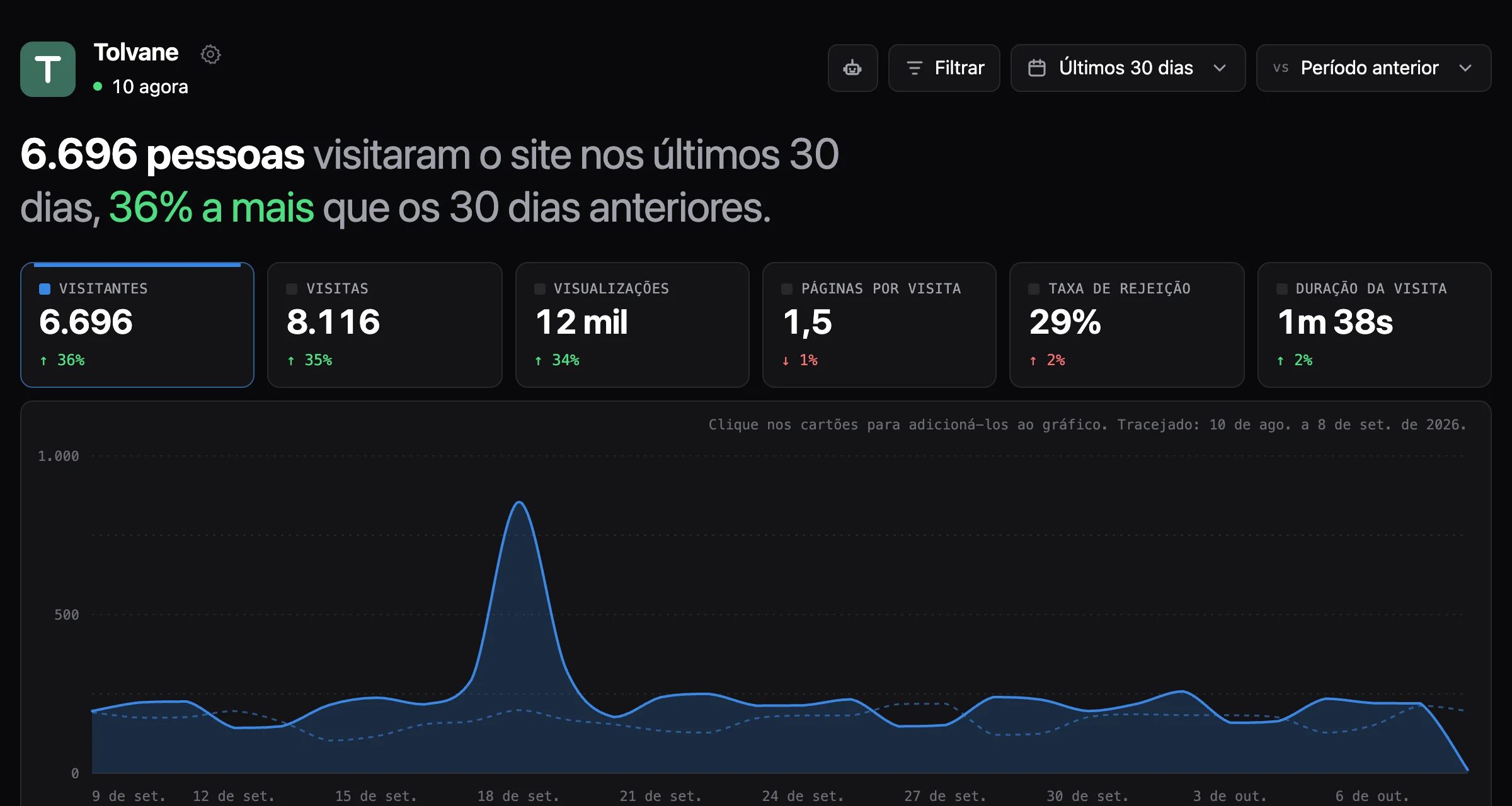Click the filter lines icon in Filtrar
The image size is (1512, 806).
click(x=914, y=68)
